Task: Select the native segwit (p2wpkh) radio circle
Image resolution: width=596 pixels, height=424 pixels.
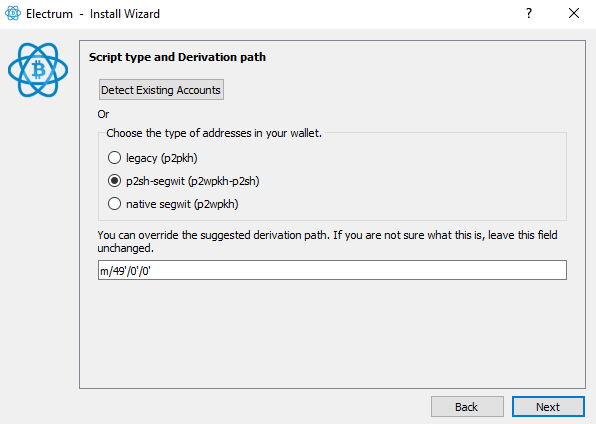Action: tap(114, 204)
